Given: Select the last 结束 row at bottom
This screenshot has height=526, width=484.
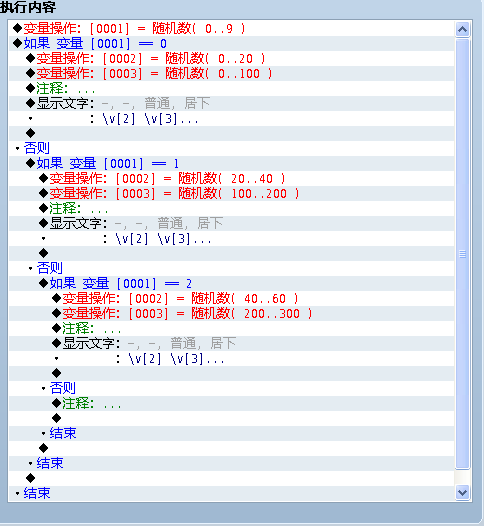Looking at the screenshot, I should (231, 493).
